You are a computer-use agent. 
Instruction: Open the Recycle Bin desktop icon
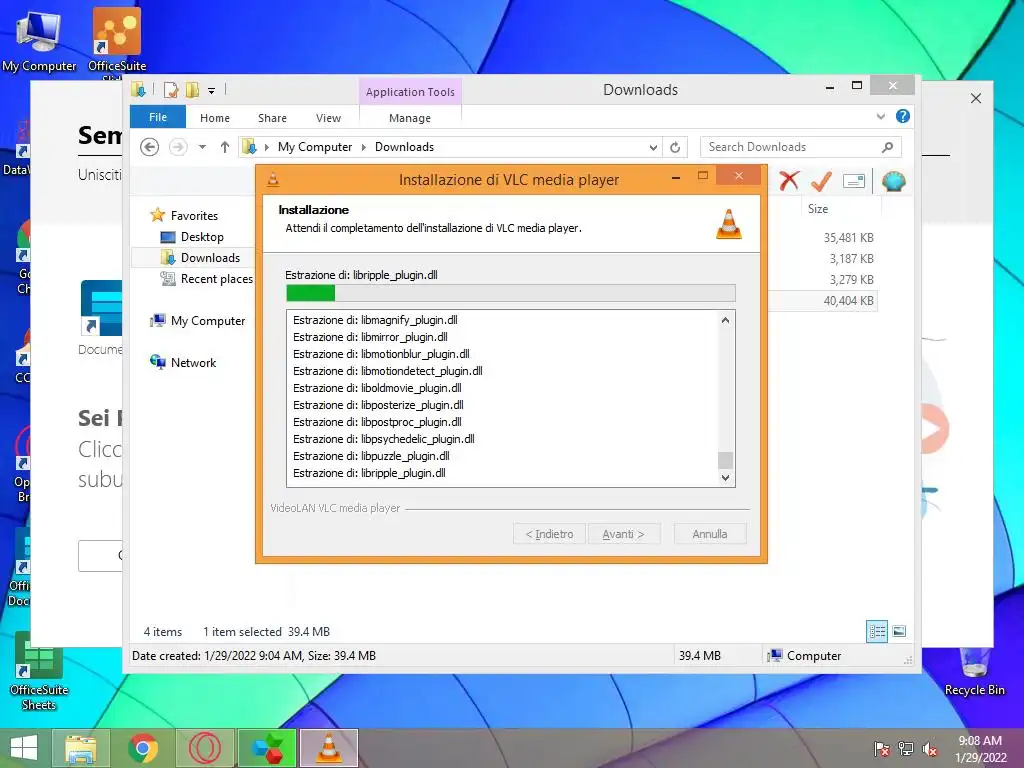pos(974,673)
